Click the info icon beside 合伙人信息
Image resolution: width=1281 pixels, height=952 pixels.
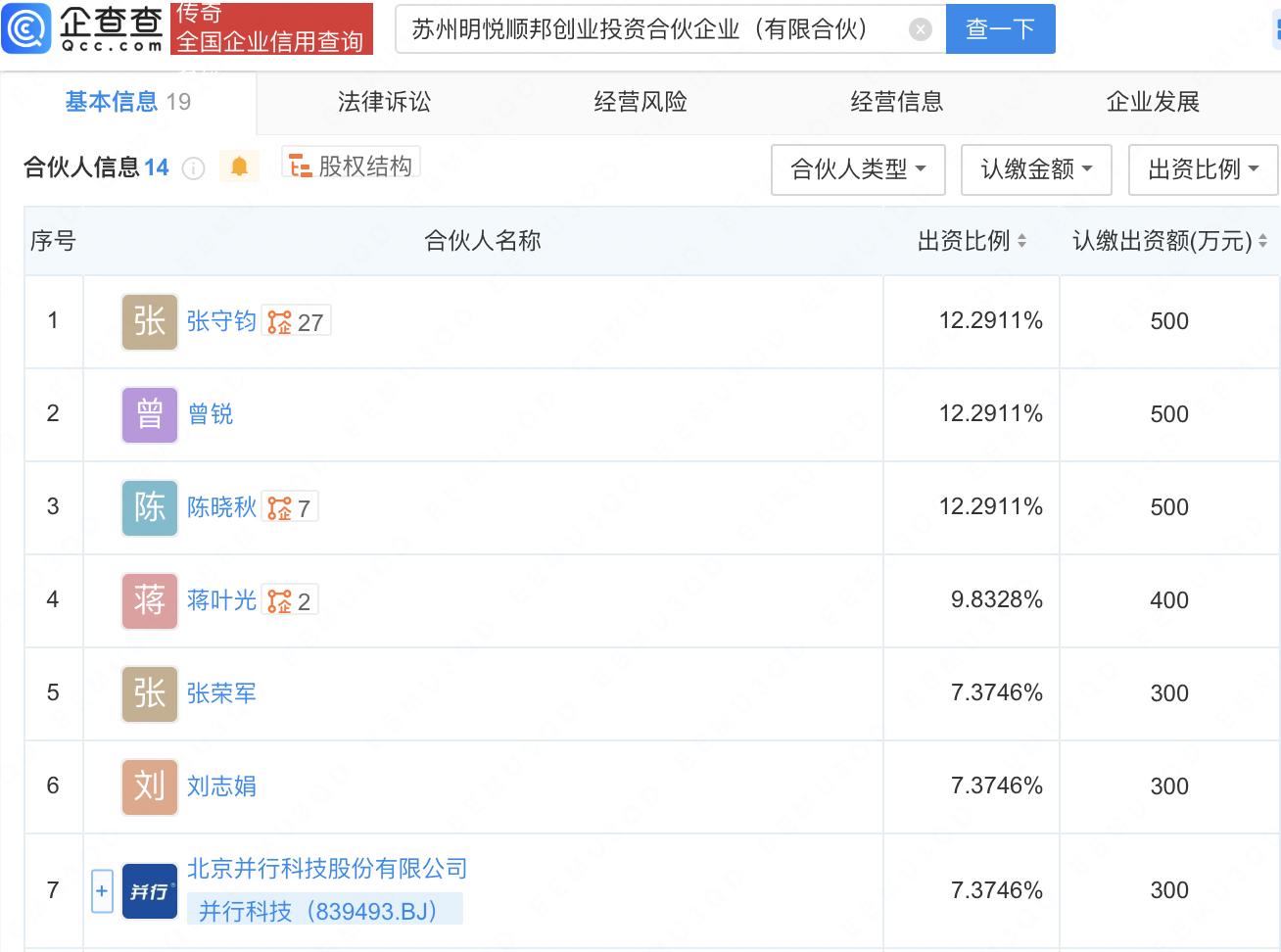click(x=194, y=168)
